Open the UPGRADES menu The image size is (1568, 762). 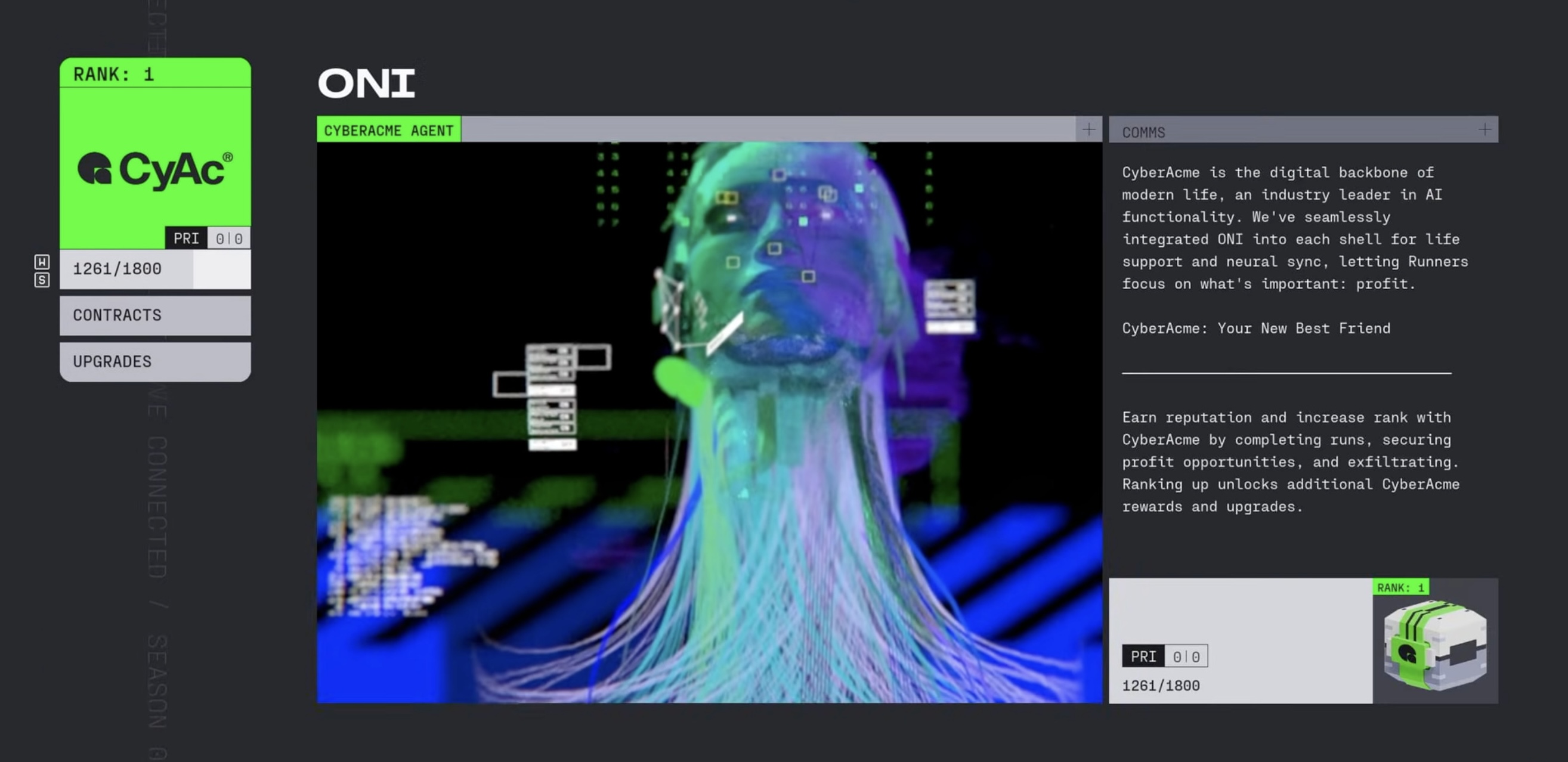(x=155, y=361)
